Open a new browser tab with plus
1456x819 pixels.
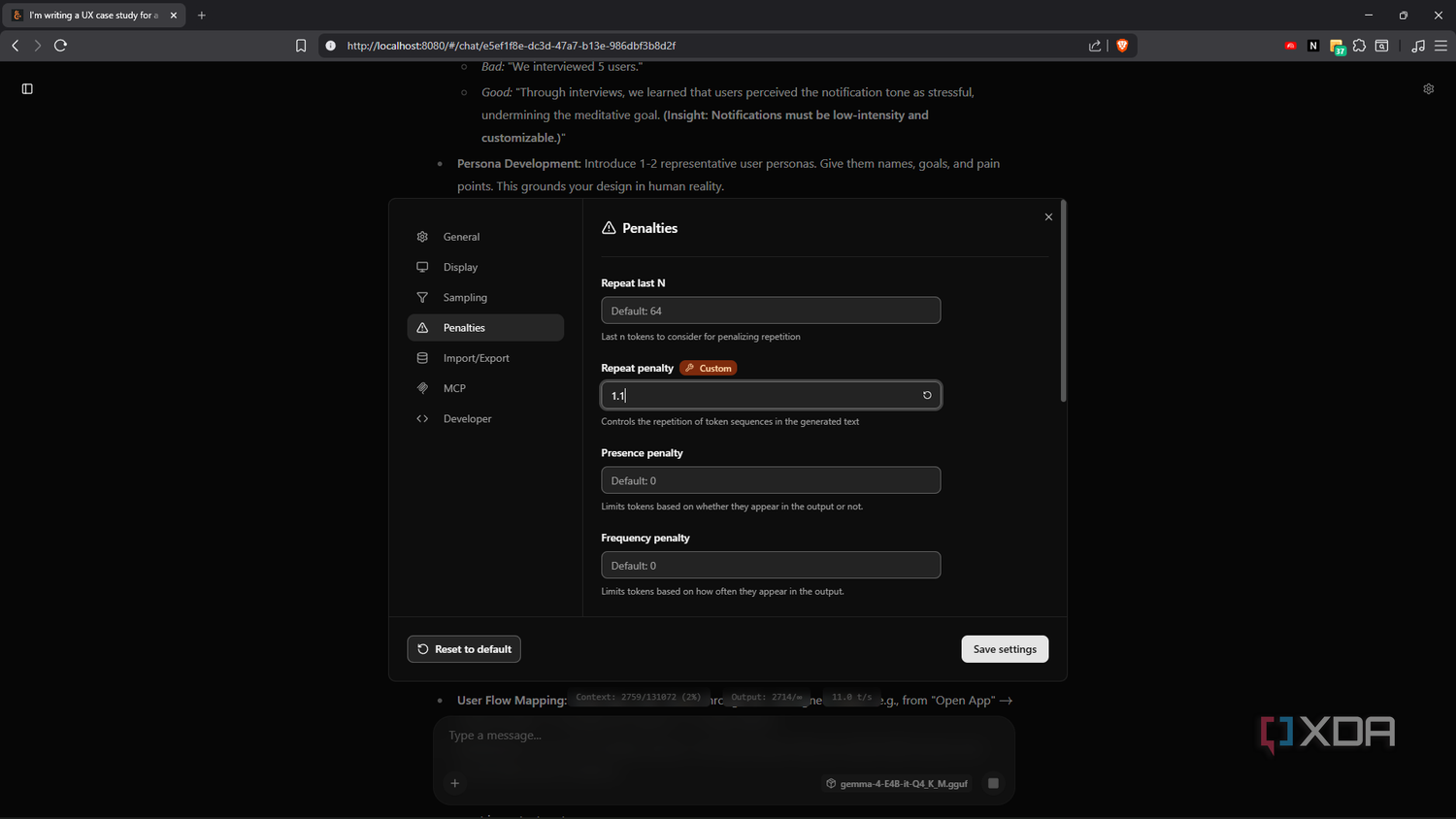tap(202, 16)
